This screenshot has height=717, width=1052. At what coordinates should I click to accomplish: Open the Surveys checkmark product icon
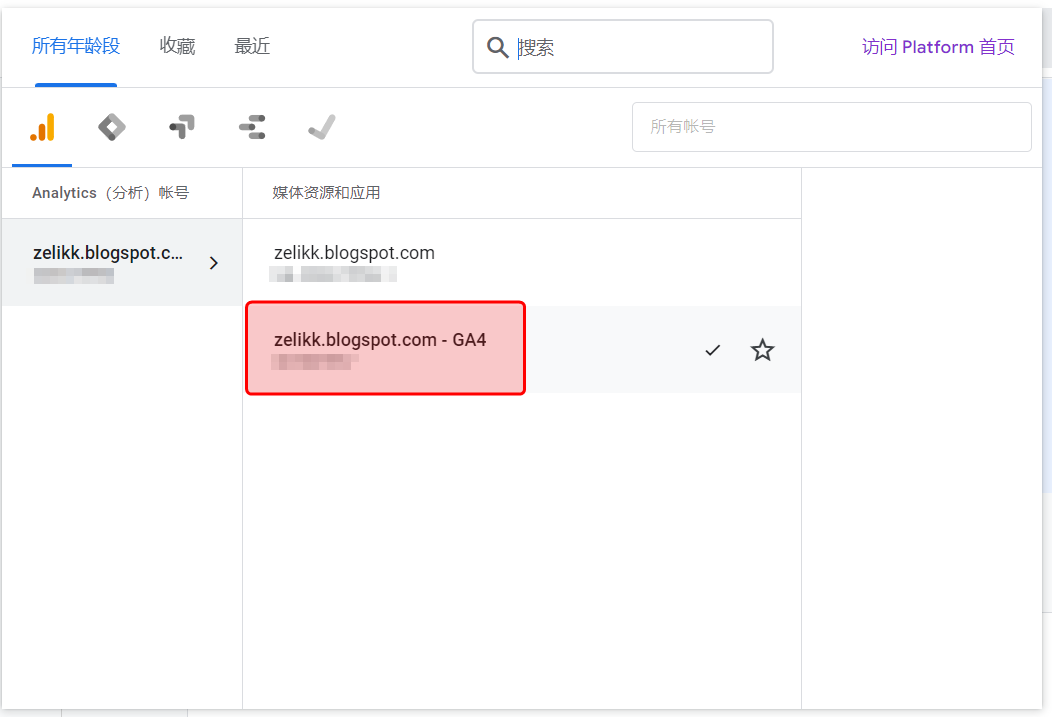(x=321, y=127)
